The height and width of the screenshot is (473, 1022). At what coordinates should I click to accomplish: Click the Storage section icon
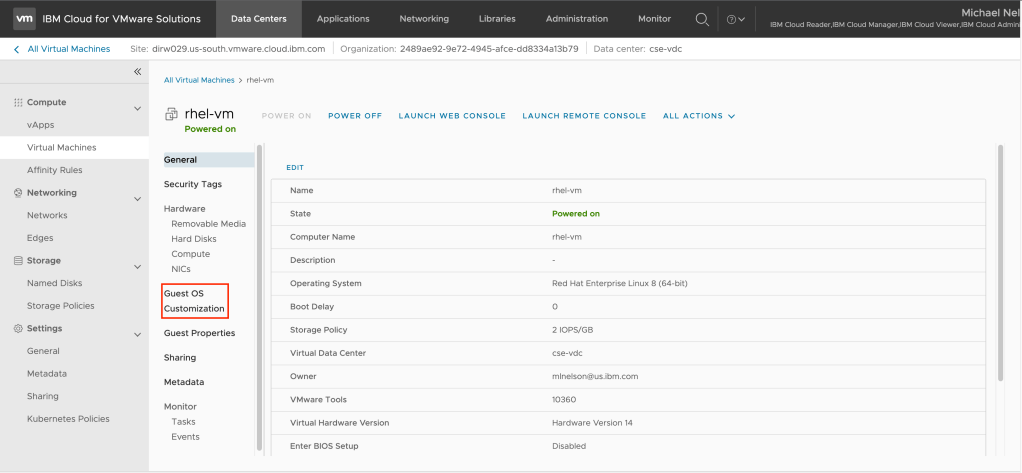(17, 261)
